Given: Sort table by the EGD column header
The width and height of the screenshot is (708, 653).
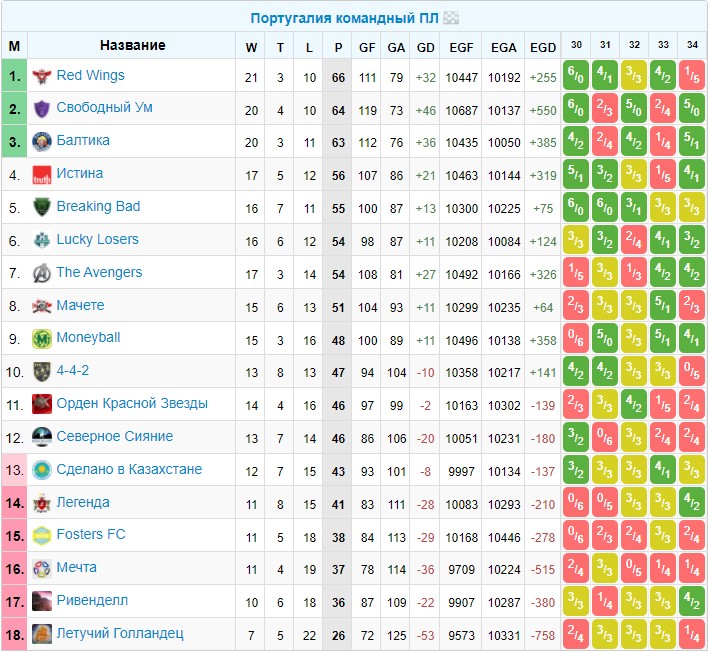Looking at the screenshot, I should coord(543,46).
